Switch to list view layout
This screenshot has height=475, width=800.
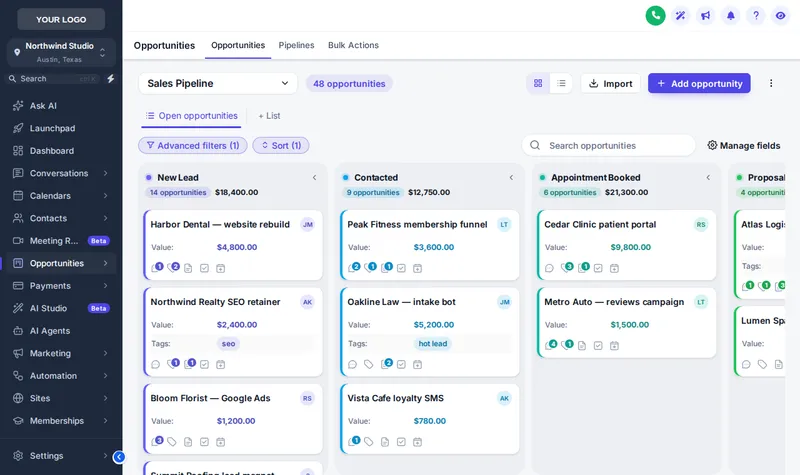(561, 83)
